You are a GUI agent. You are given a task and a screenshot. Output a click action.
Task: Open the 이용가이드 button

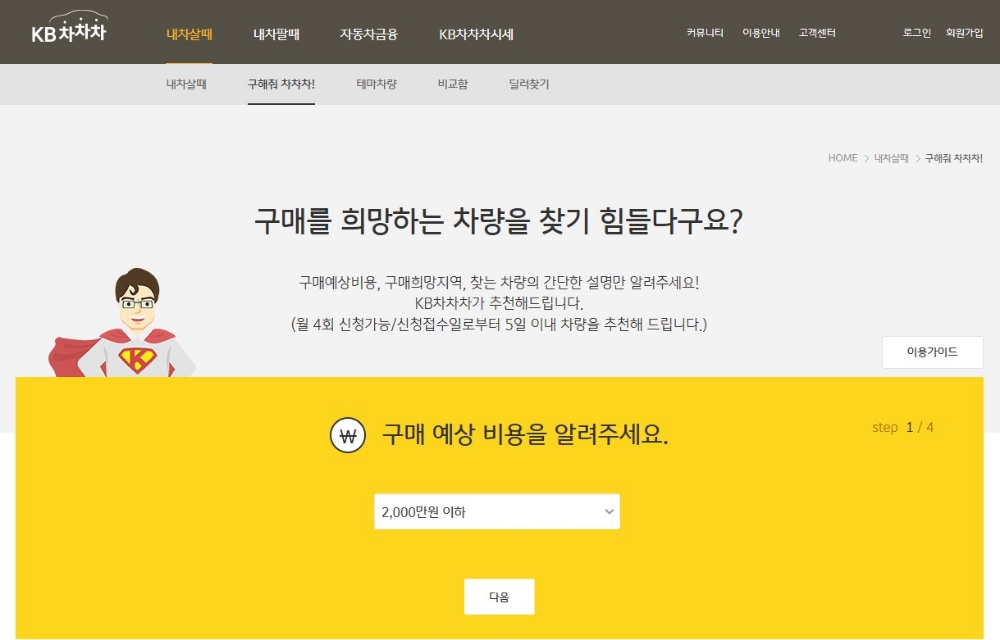pyautogui.click(x=932, y=352)
